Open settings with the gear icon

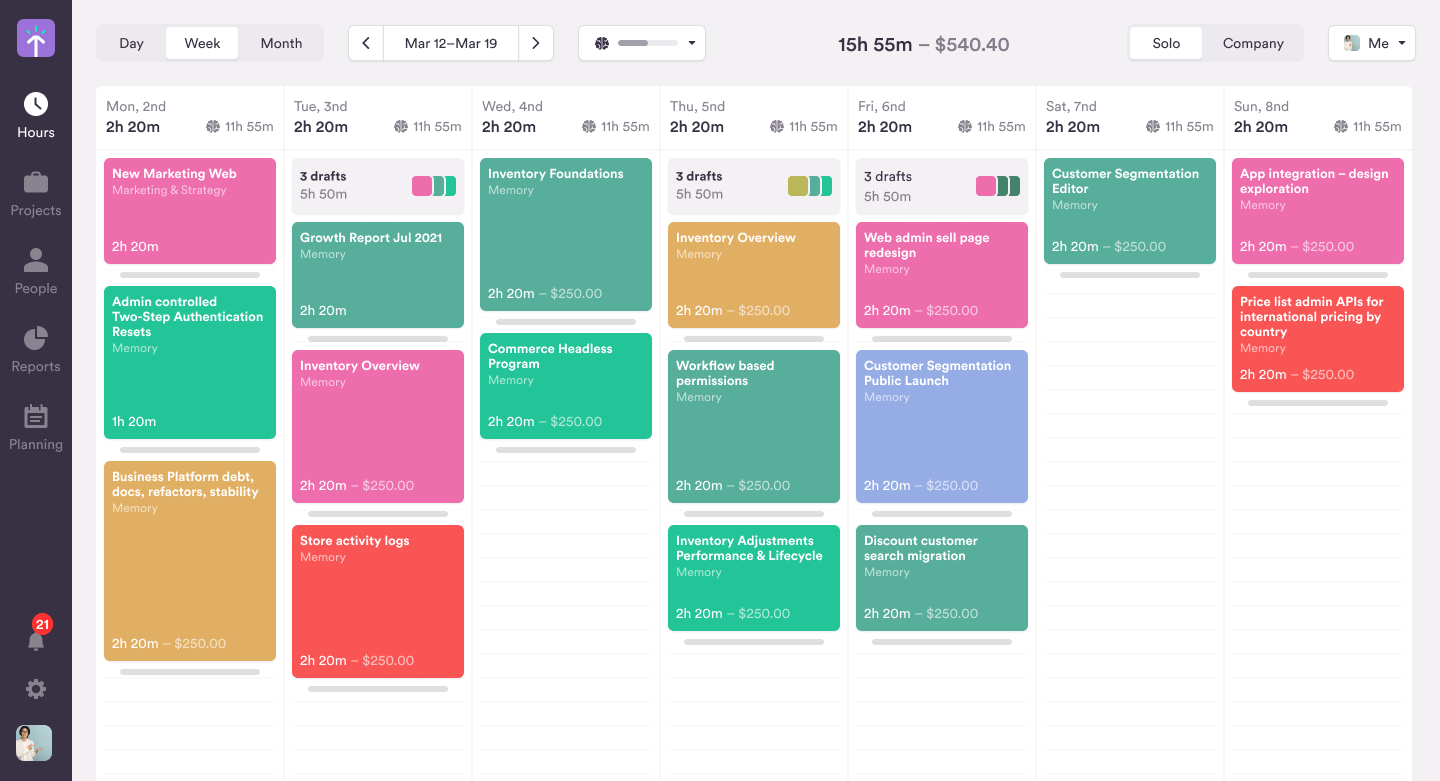[x=36, y=689]
